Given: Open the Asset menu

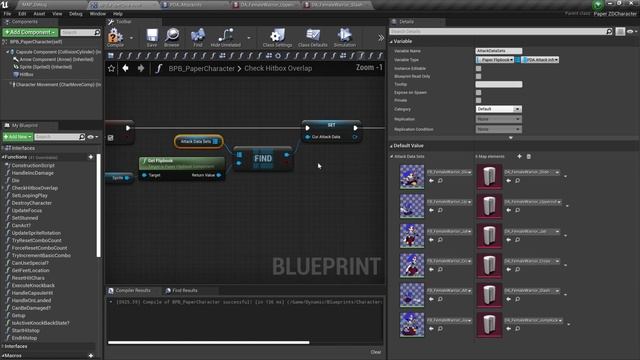Looking at the screenshot, I should click(x=39, y=14).
